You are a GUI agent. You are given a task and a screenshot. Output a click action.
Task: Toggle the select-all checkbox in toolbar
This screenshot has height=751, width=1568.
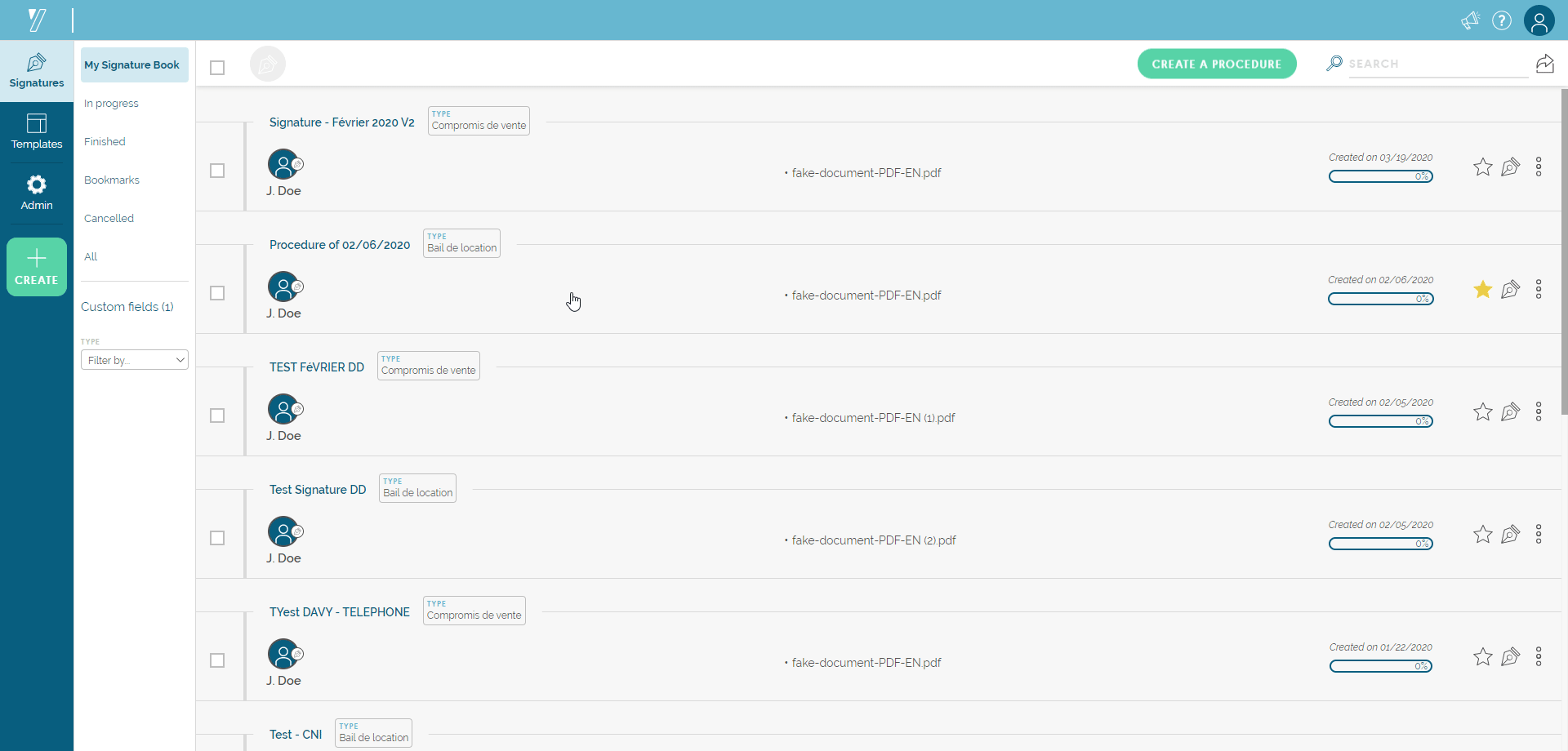[x=217, y=68]
